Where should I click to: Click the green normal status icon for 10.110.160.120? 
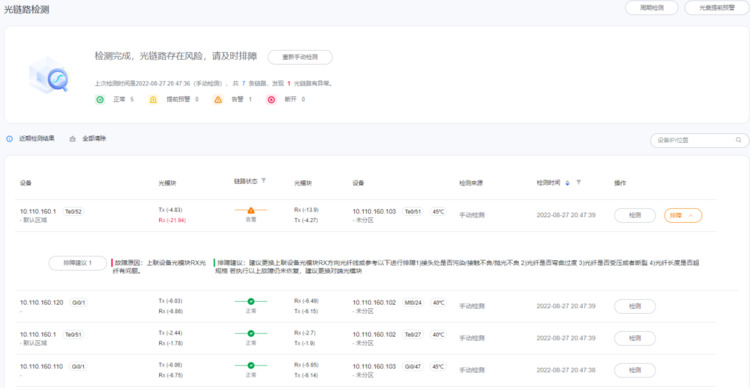pos(251,301)
